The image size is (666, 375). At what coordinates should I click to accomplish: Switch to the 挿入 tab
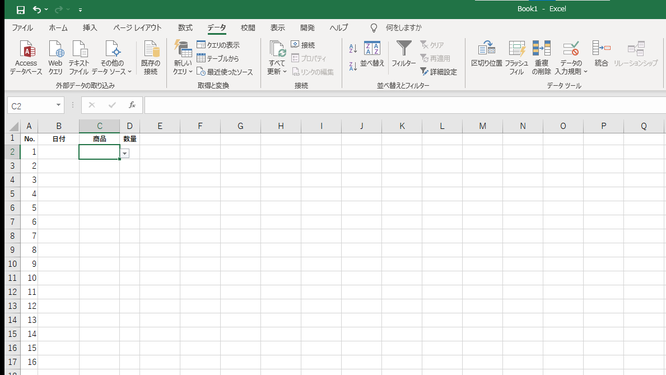[90, 28]
